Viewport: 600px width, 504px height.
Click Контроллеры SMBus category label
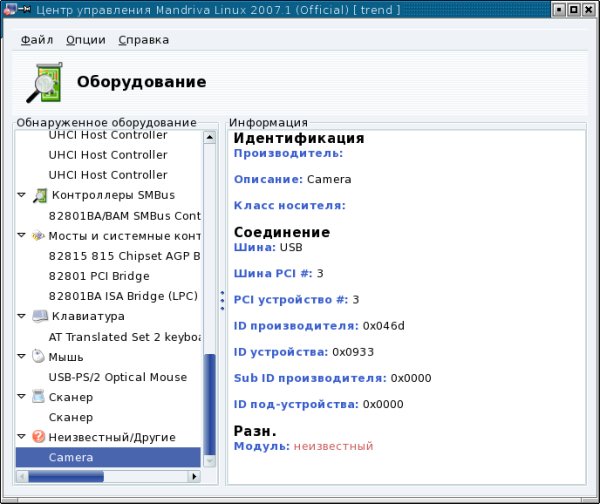tap(113, 195)
